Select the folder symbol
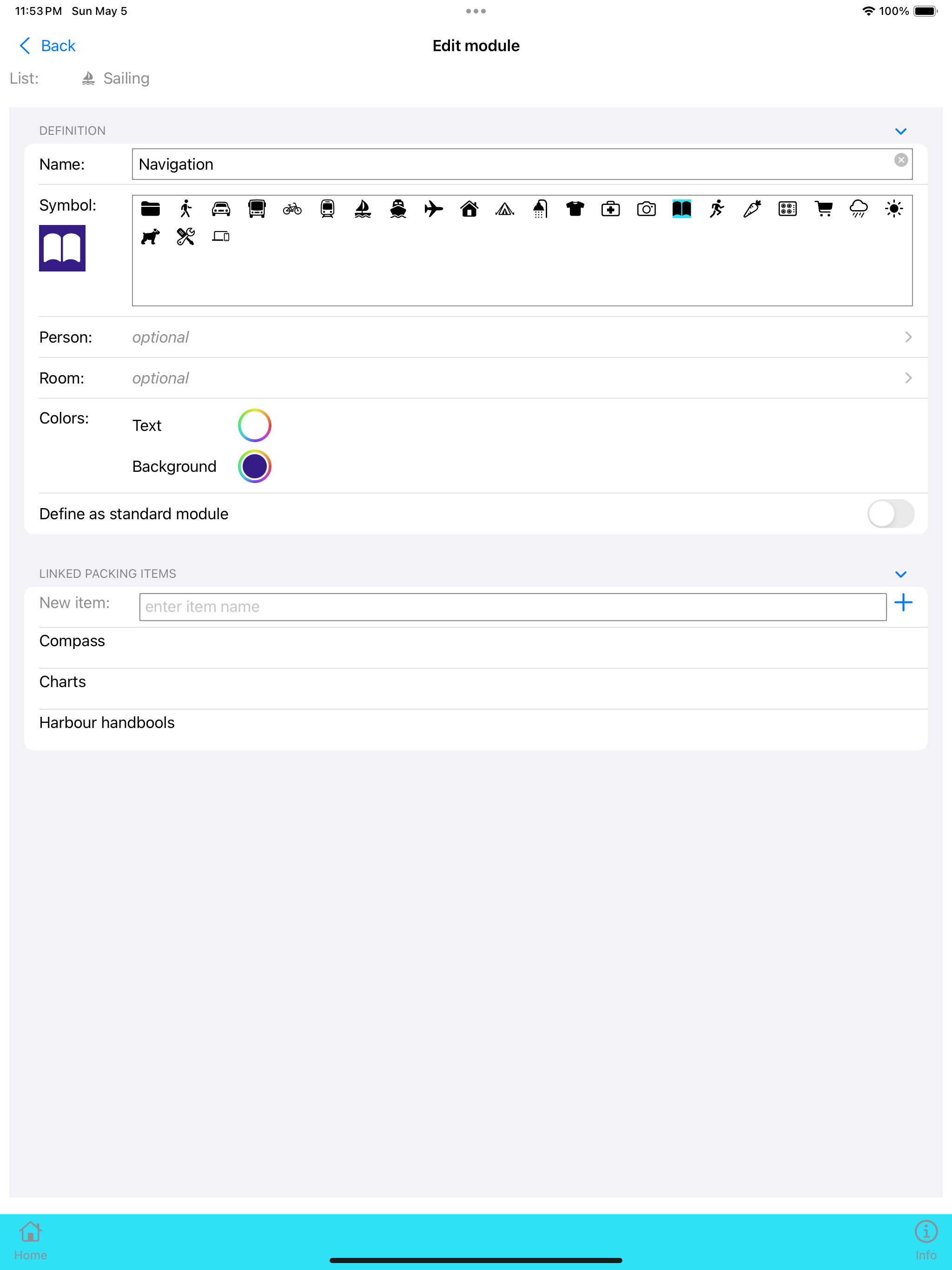Viewport: 952px width, 1270px height. [x=151, y=208]
